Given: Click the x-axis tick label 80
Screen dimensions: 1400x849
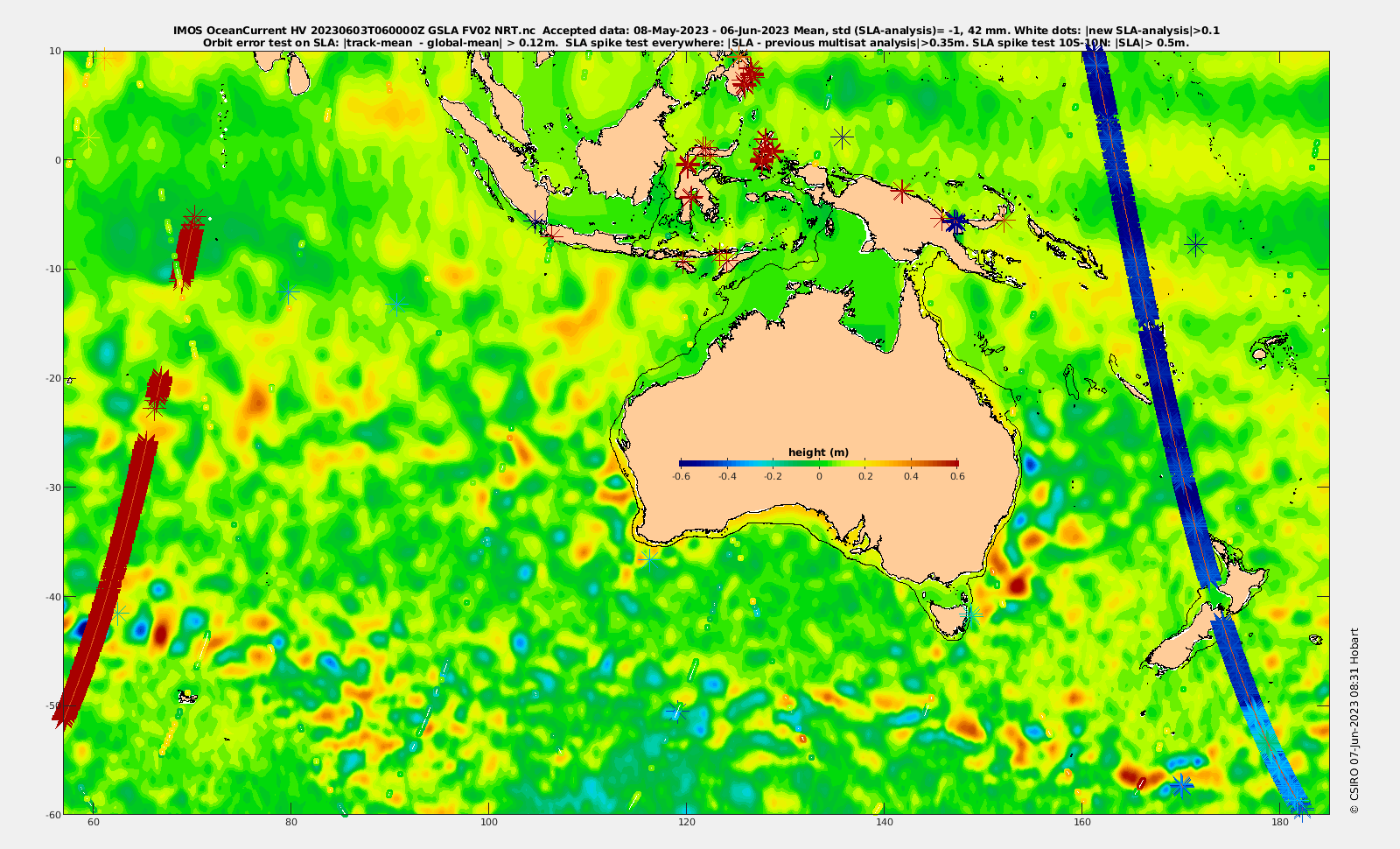Looking at the screenshot, I should pyautogui.click(x=291, y=823).
